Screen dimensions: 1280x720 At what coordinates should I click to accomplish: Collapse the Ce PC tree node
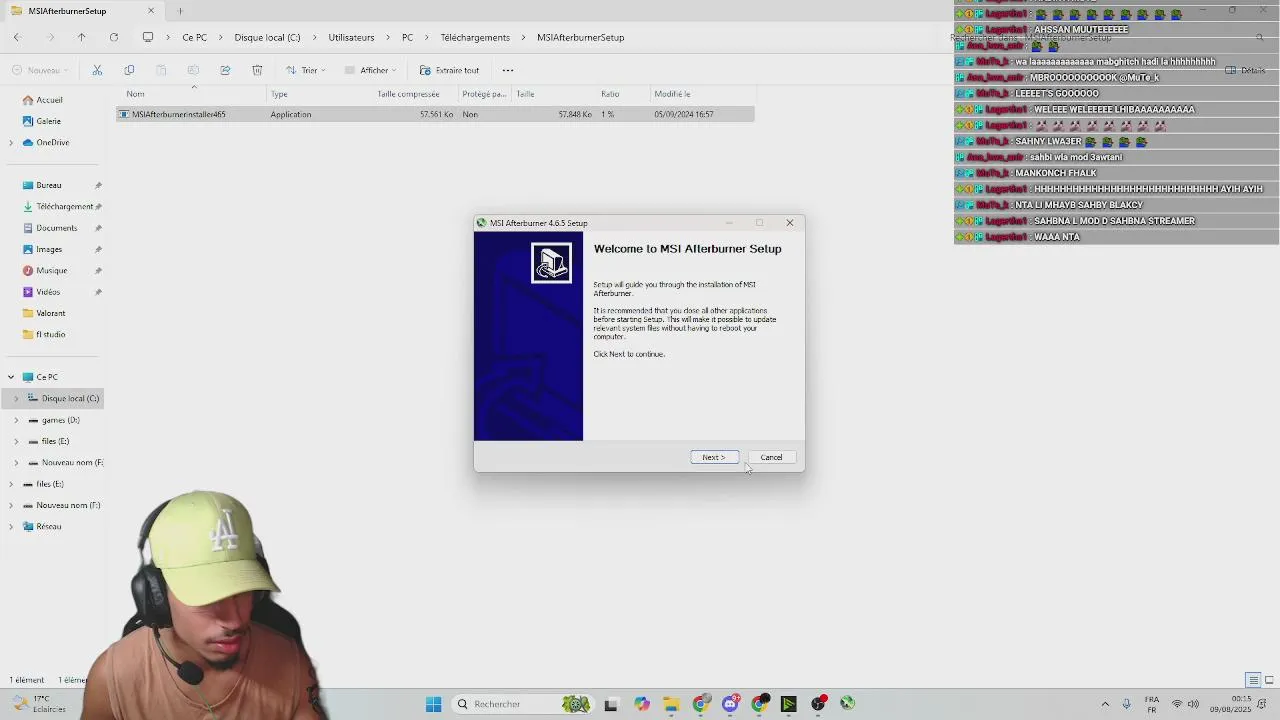click(x=11, y=377)
